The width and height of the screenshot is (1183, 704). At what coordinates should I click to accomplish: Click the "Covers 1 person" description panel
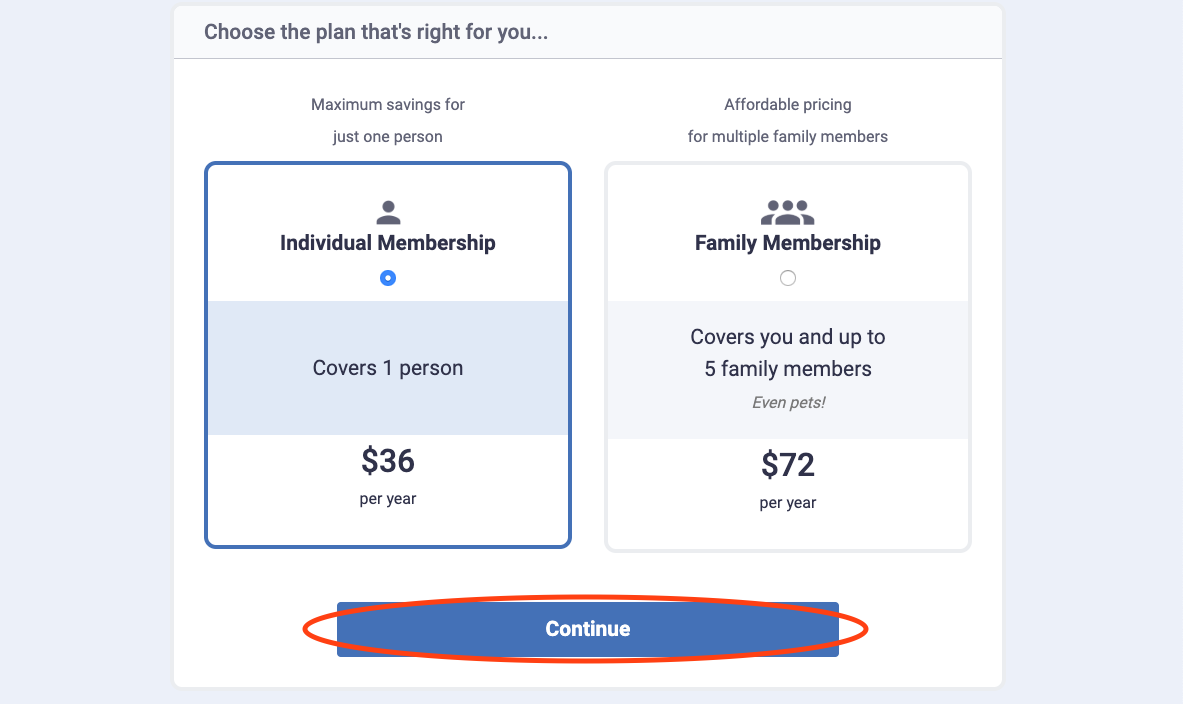coord(388,368)
